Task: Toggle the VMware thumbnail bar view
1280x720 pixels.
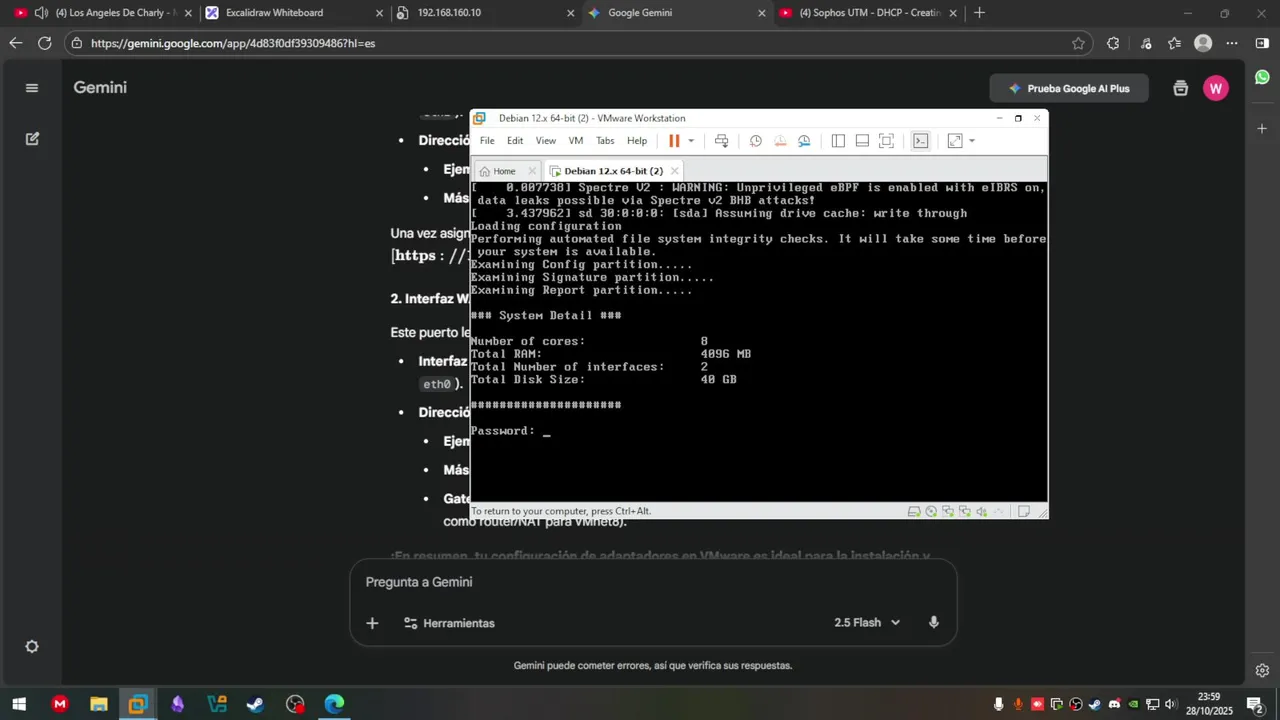Action: click(862, 141)
